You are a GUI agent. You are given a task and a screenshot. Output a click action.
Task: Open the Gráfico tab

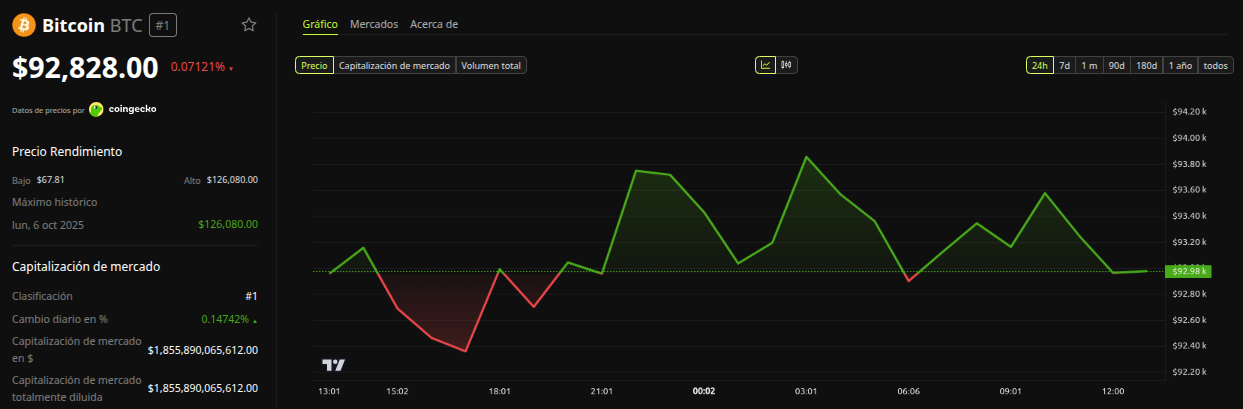[x=320, y=24]
